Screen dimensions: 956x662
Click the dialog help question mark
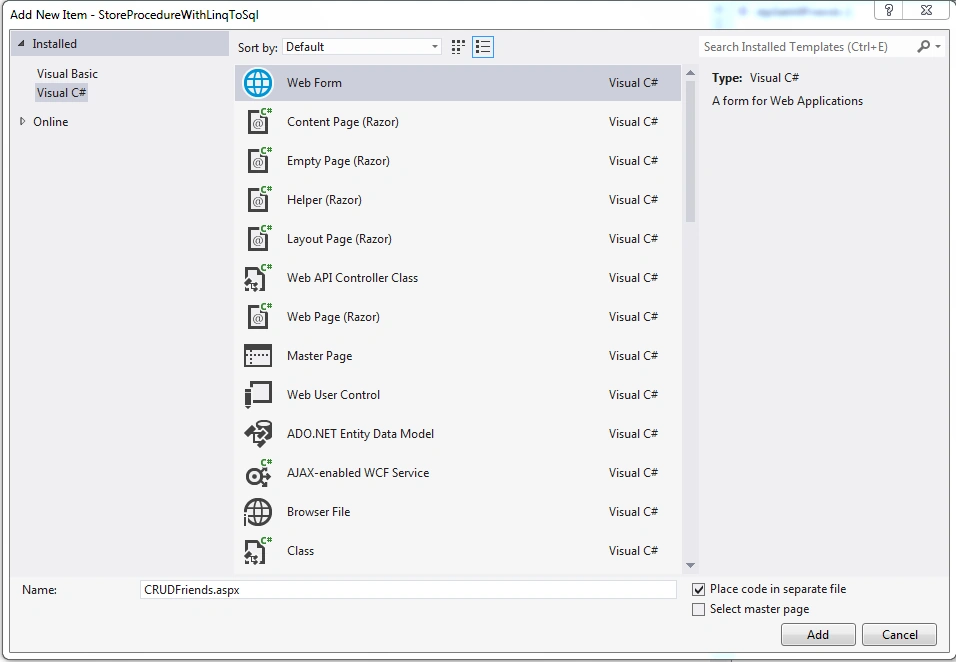889,10
